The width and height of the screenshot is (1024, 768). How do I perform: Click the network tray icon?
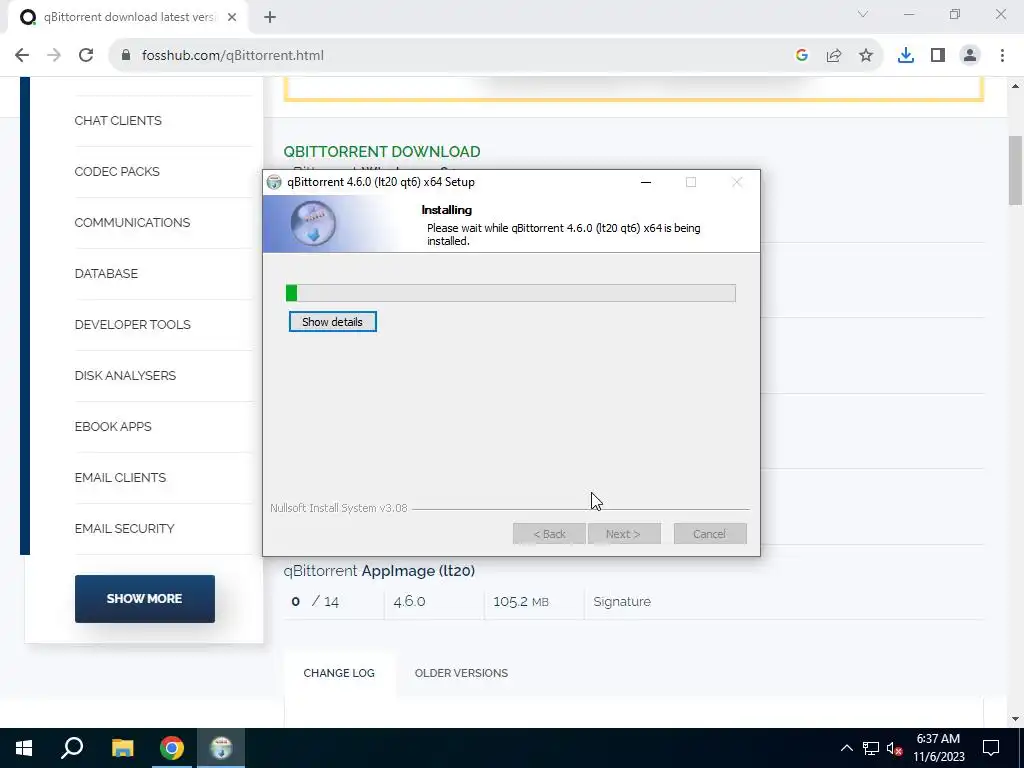pos(871,748)
